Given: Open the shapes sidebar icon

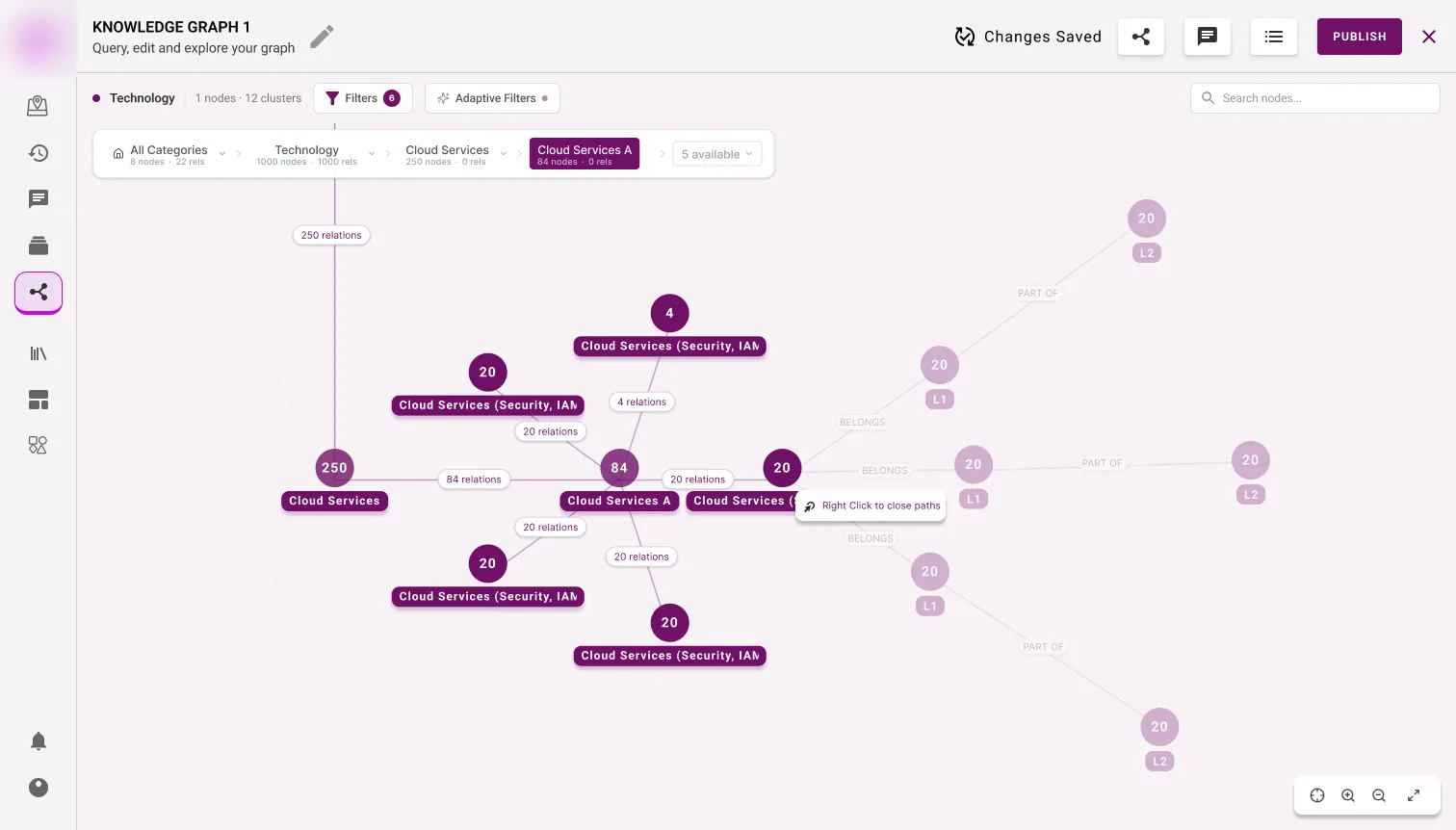Looking at the screenshot, I should coord(38,445).
